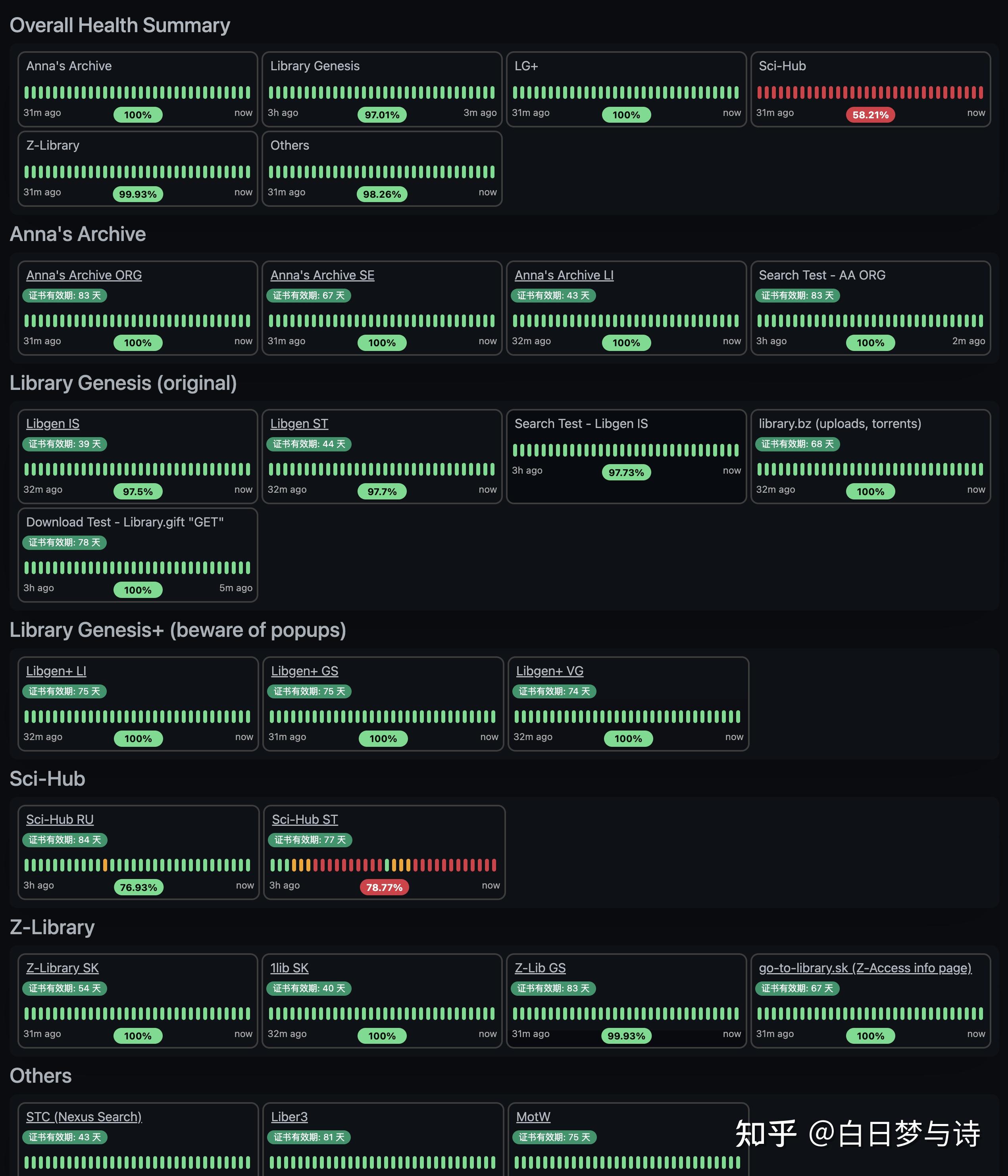This screenshot has height=1176, width=1008.
Task: Click Download Test - Library.gift "GET" title
Action: 125,522
